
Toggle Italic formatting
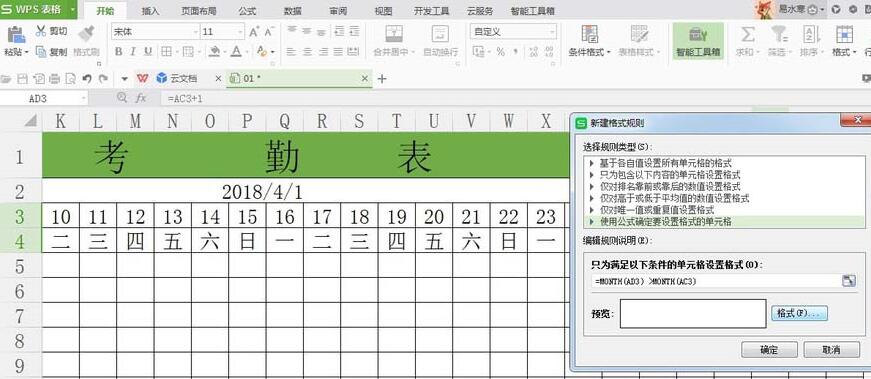point(133,52)
